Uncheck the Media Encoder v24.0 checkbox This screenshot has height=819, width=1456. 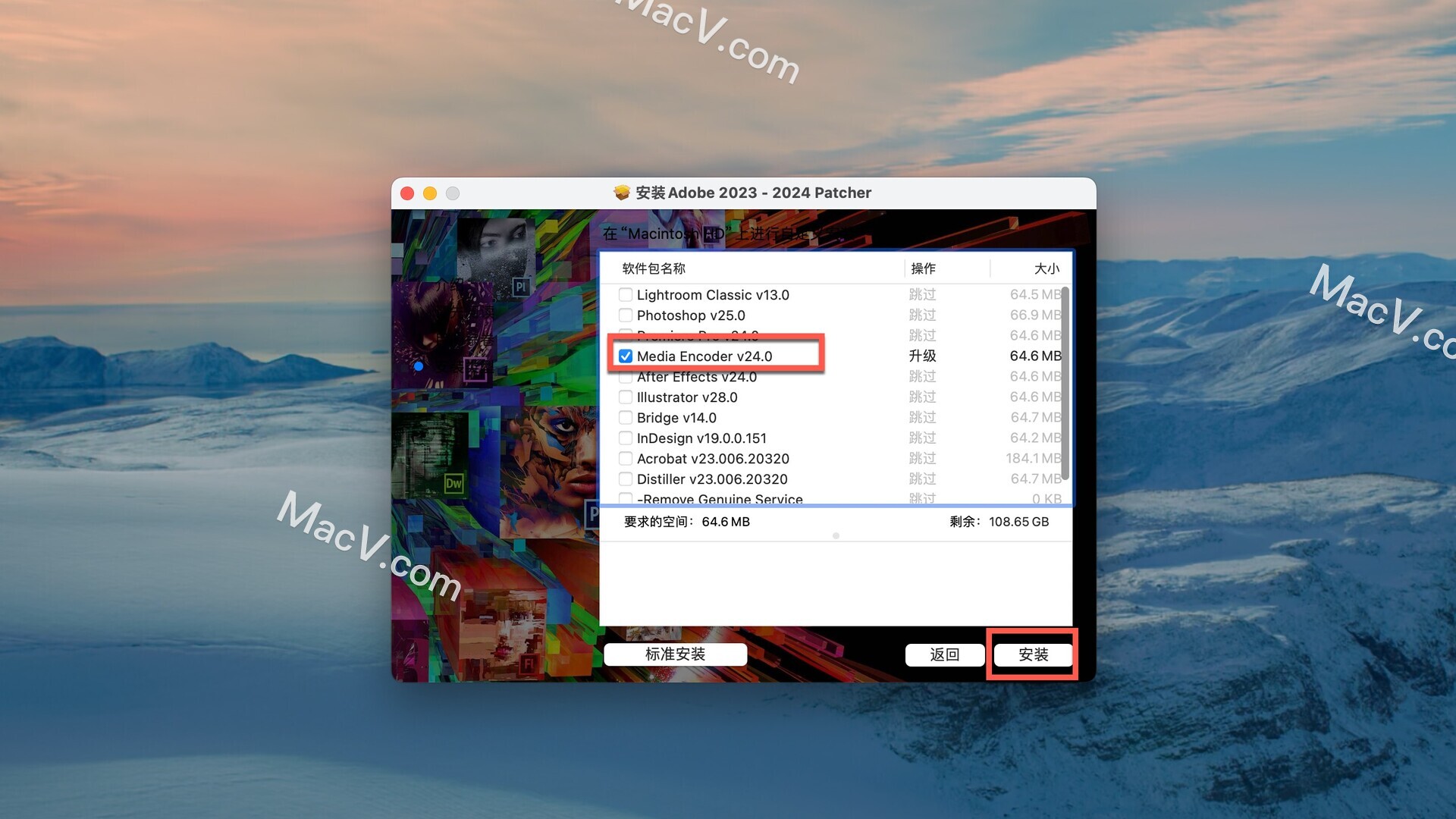(626, 356)
